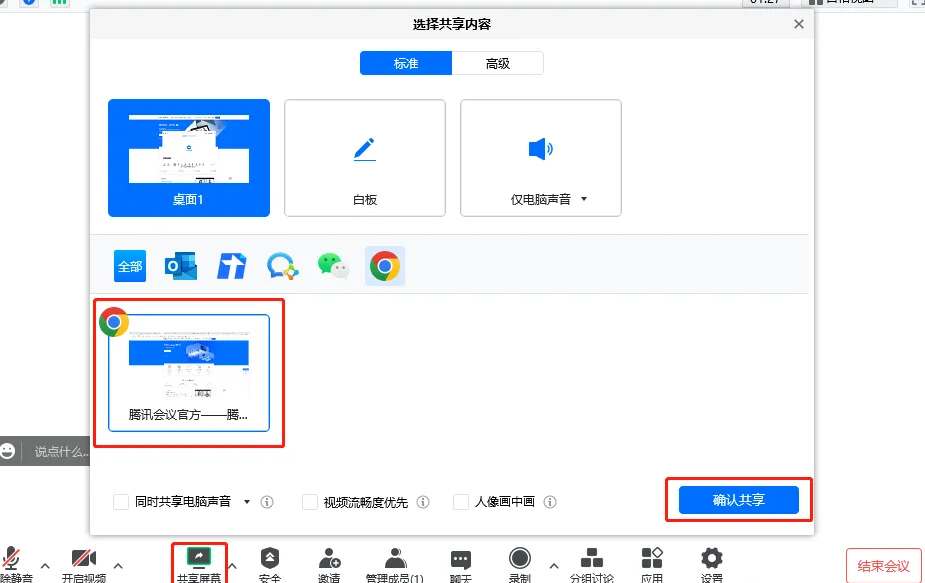Enable 视频流畅度优先 checkbox
This screenshot has width=925, height=583.
(310, 502)
